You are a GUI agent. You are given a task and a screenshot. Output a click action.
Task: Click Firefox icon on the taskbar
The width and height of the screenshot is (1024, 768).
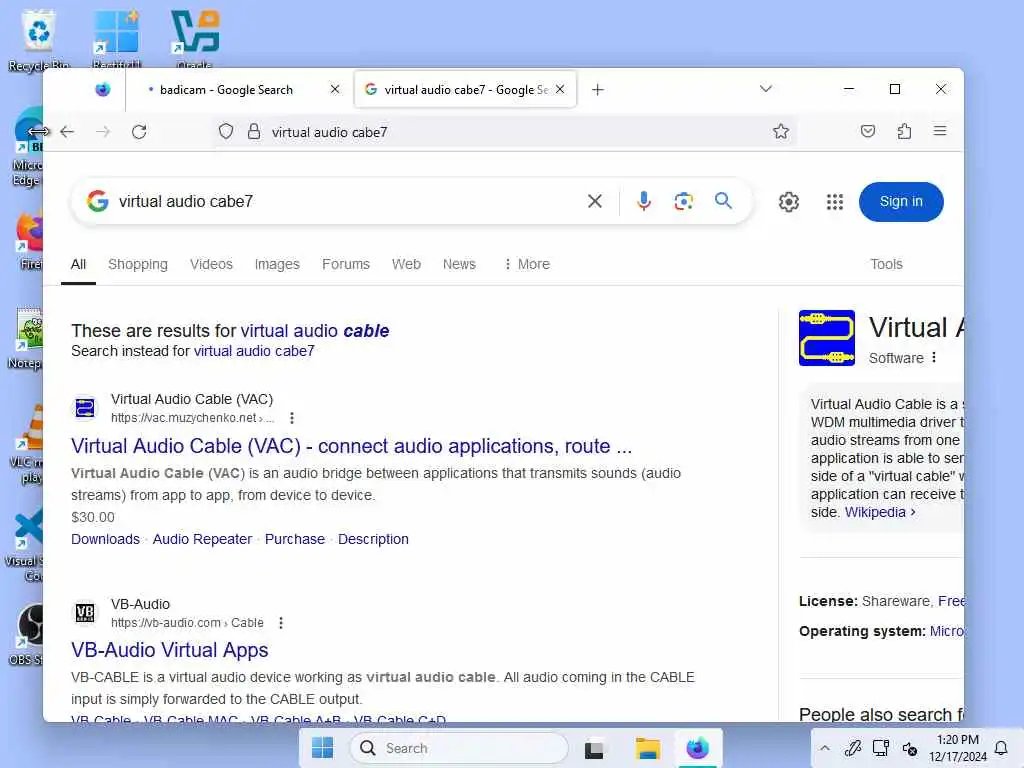pyautogui.click(x=697, y=748)
